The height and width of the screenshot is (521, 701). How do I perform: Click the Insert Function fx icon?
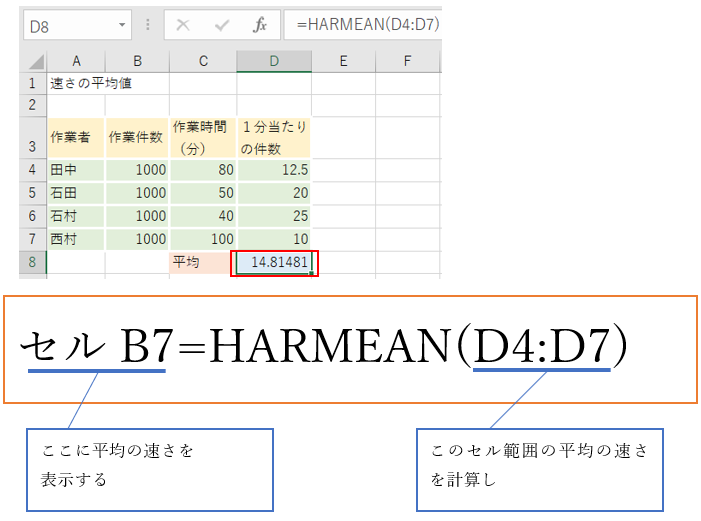259,25
